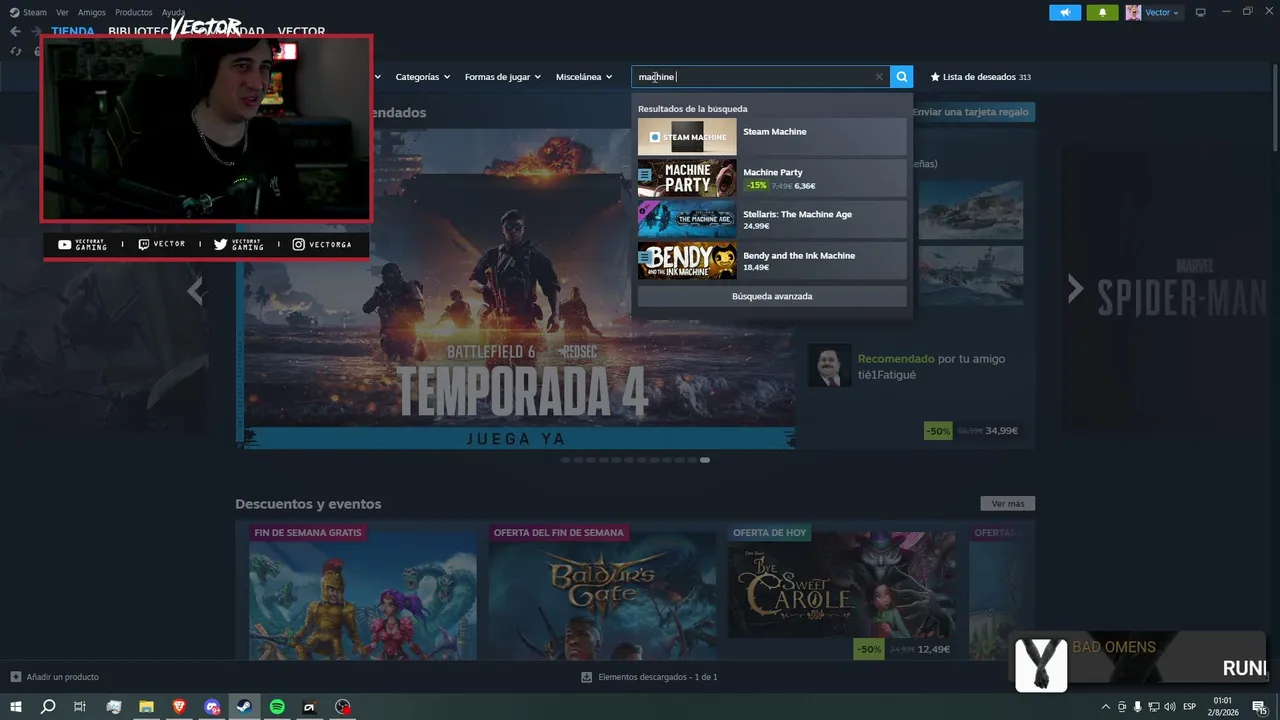Open the Battlefield 6 Temporada 4 banner

[516, 288]
